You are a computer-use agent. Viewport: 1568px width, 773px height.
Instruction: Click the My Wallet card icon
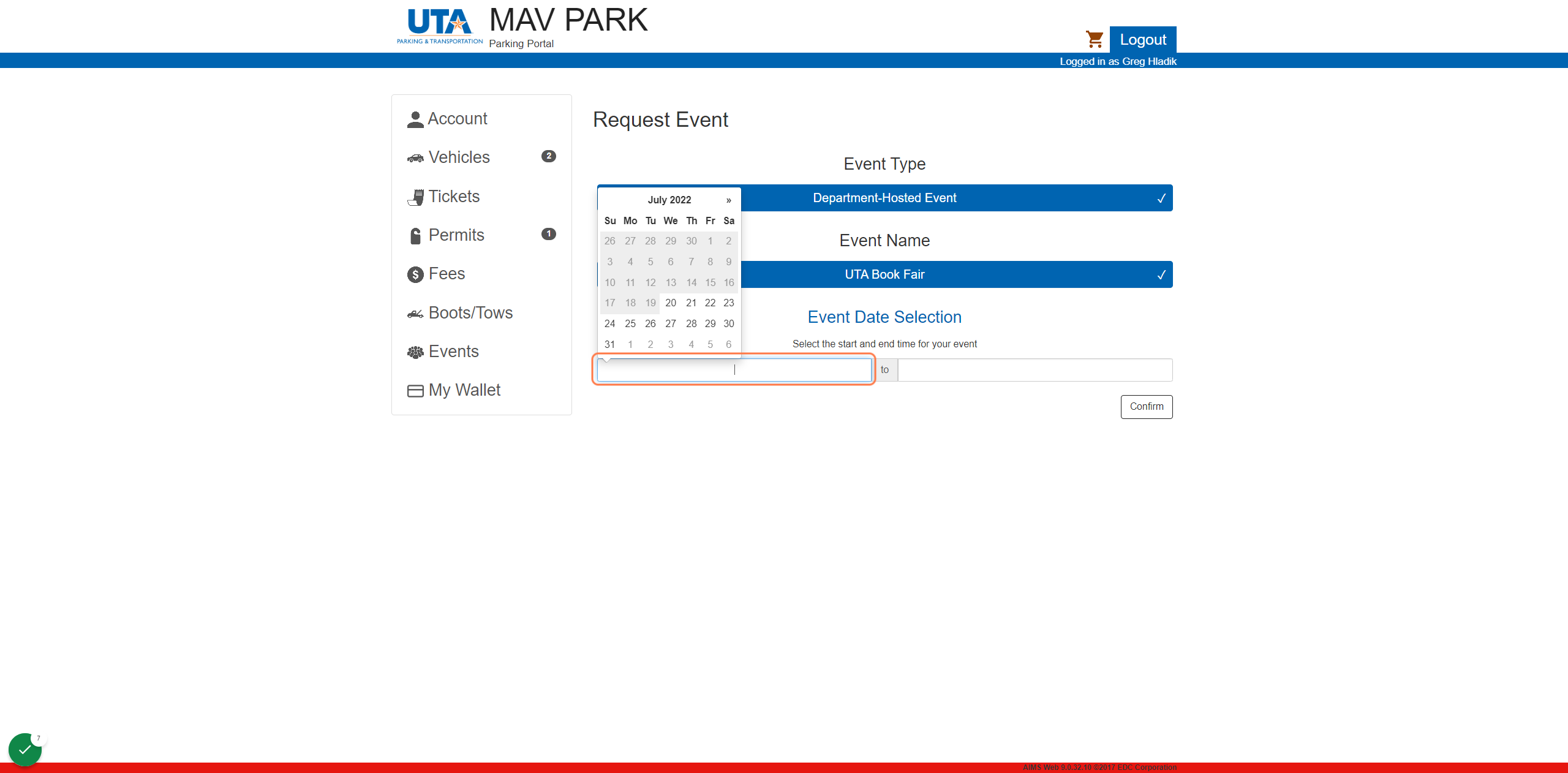415,391
